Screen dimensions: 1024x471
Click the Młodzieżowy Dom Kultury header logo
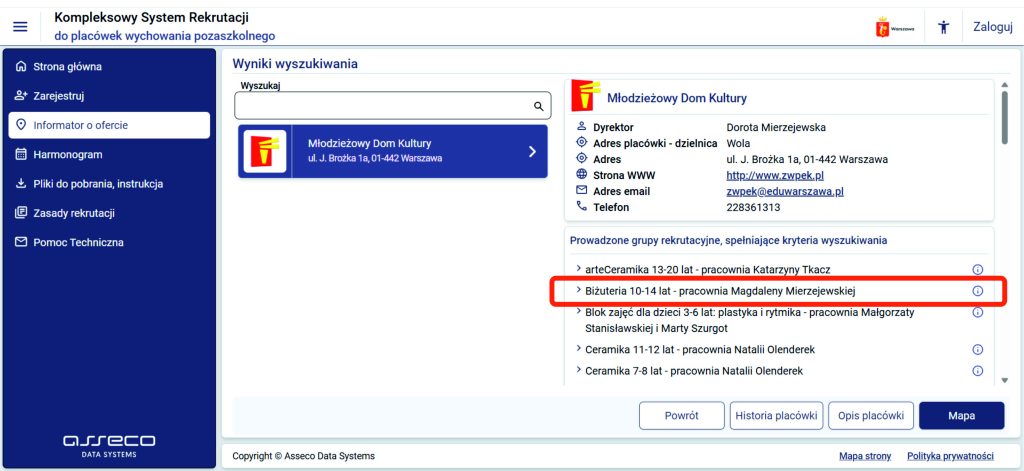[585, 96]
